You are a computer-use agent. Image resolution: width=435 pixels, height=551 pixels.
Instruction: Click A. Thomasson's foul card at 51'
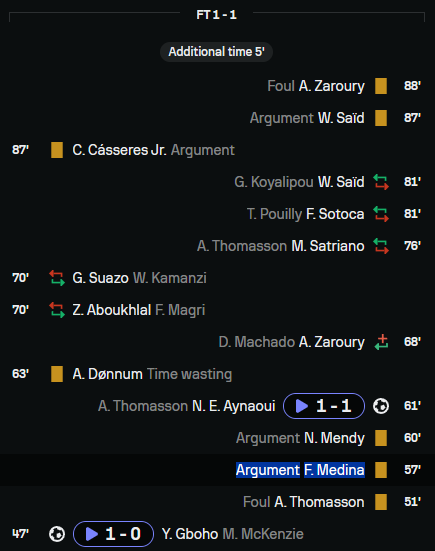pyautogui.click(x=381, y=502)
